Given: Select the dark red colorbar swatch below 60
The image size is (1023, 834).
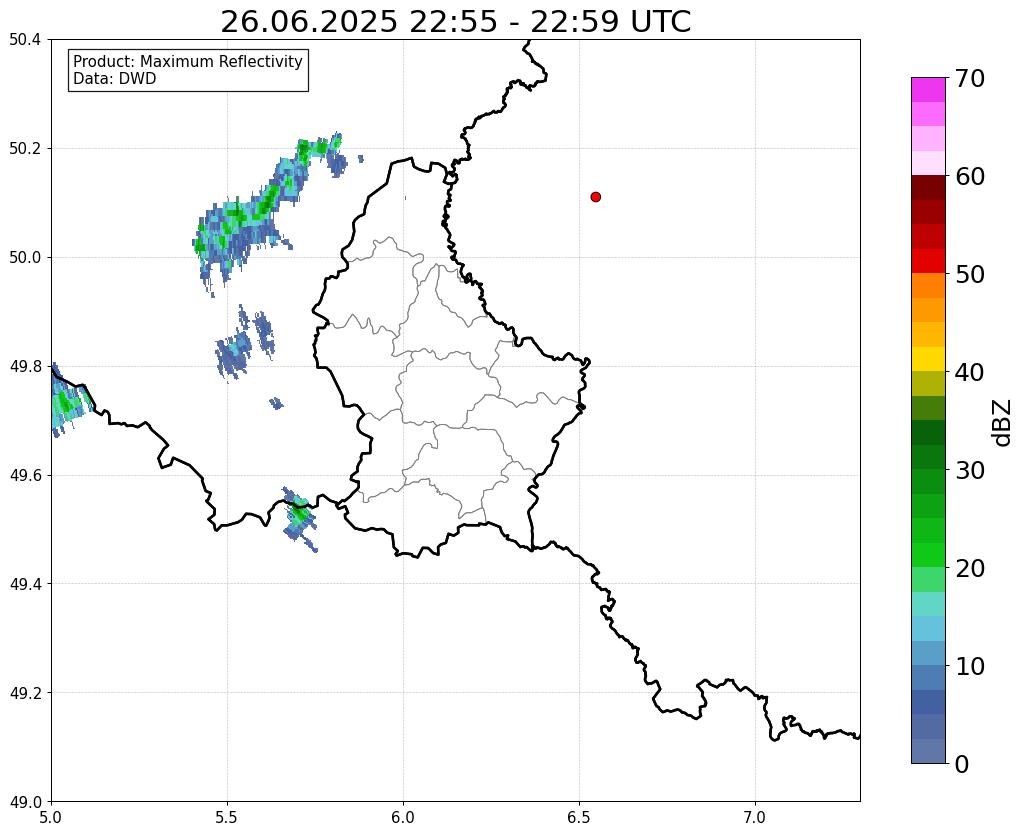Looking at the screenshot, I should 928,188.
